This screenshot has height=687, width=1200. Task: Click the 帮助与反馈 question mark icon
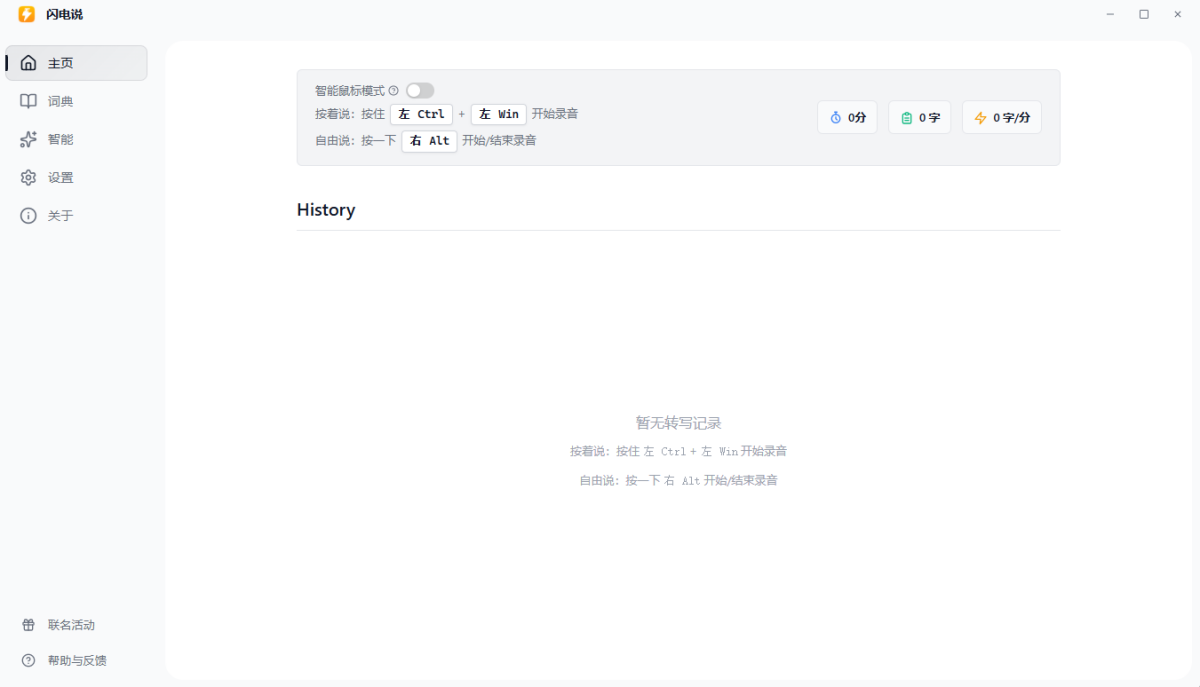pos(28,661)
